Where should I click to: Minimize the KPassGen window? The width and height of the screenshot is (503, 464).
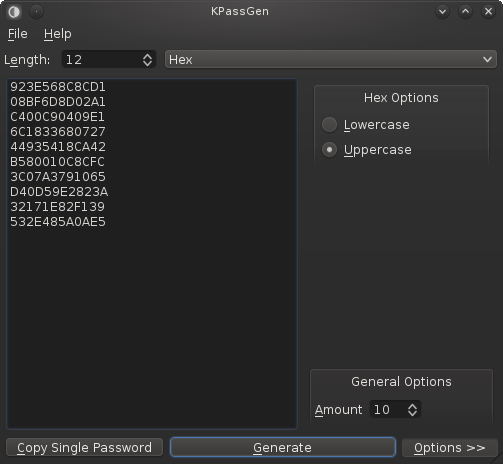(443, 12)
